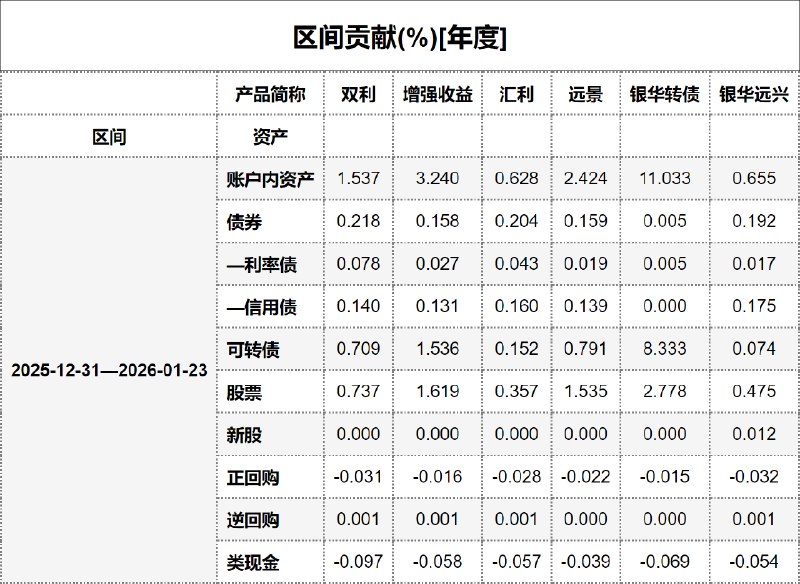Select the 增强收益 column header
The width and height of the screenshot is (800, 584).
[x=437, y=95]
